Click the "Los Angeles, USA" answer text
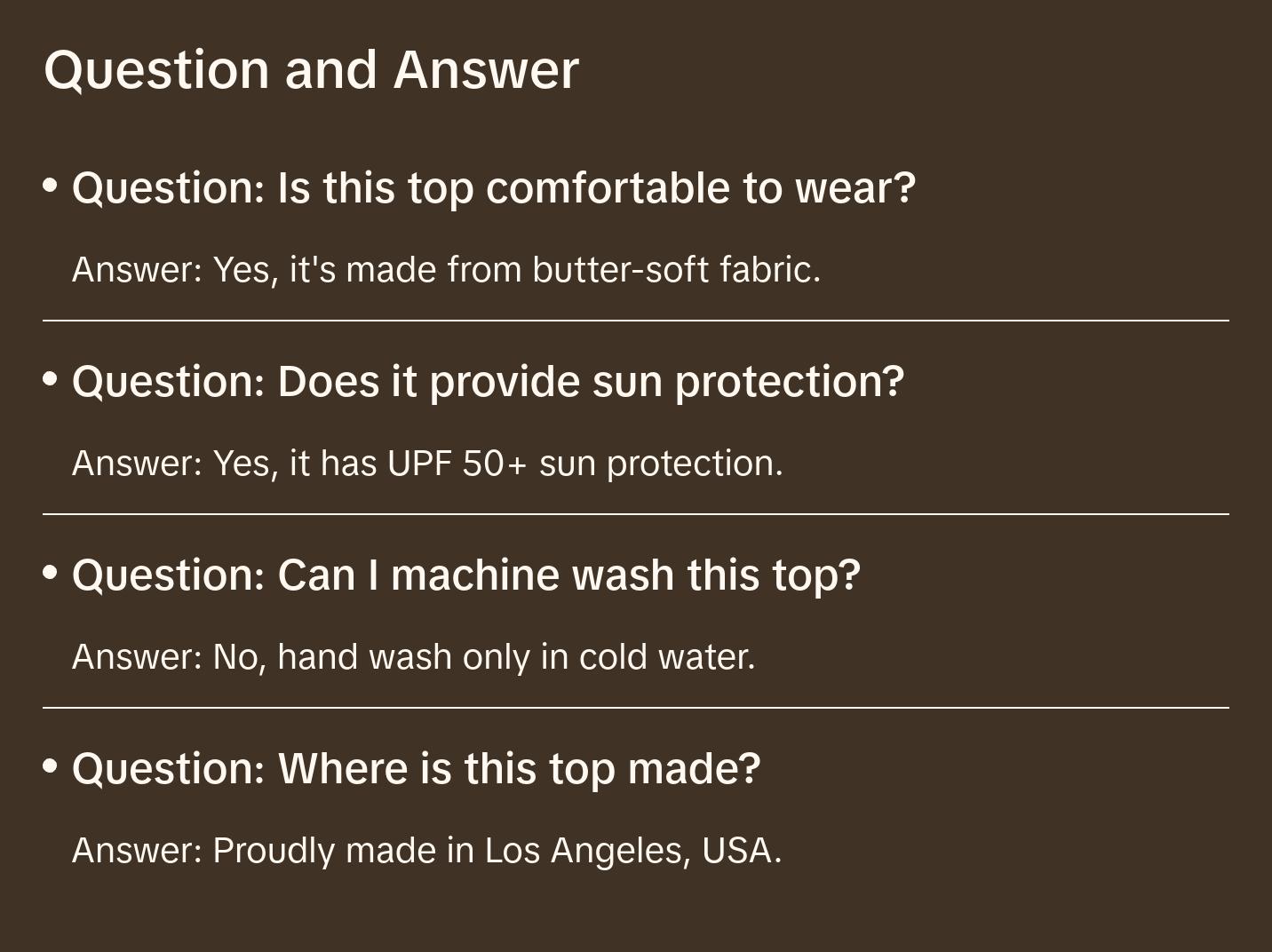1272x952 pixels. point(632,851)
